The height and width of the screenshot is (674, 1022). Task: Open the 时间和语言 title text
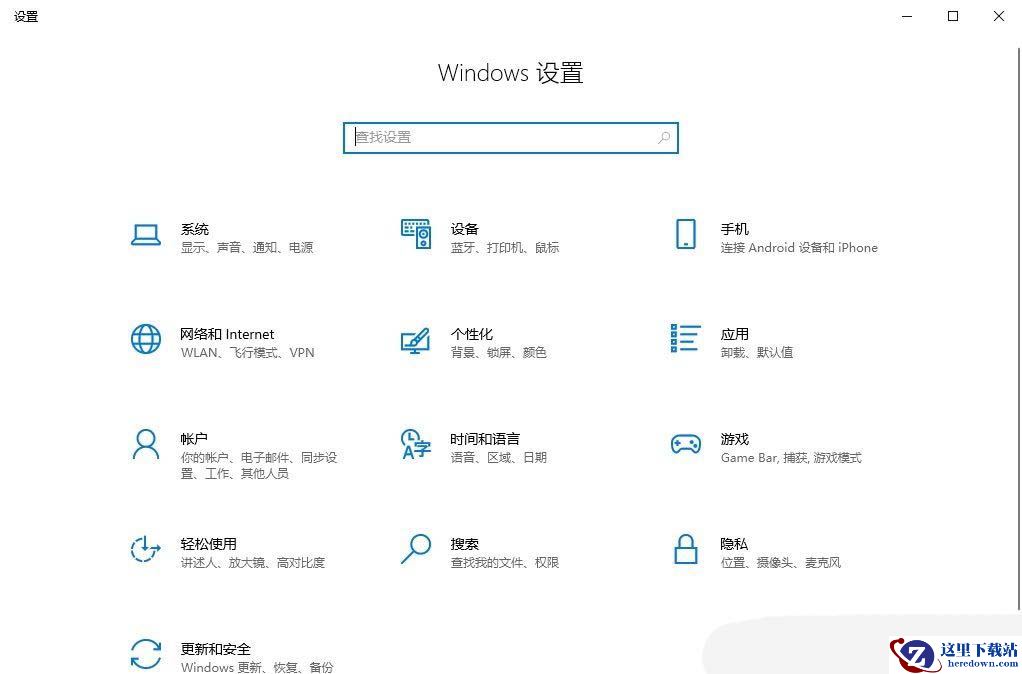pos(485,439)
